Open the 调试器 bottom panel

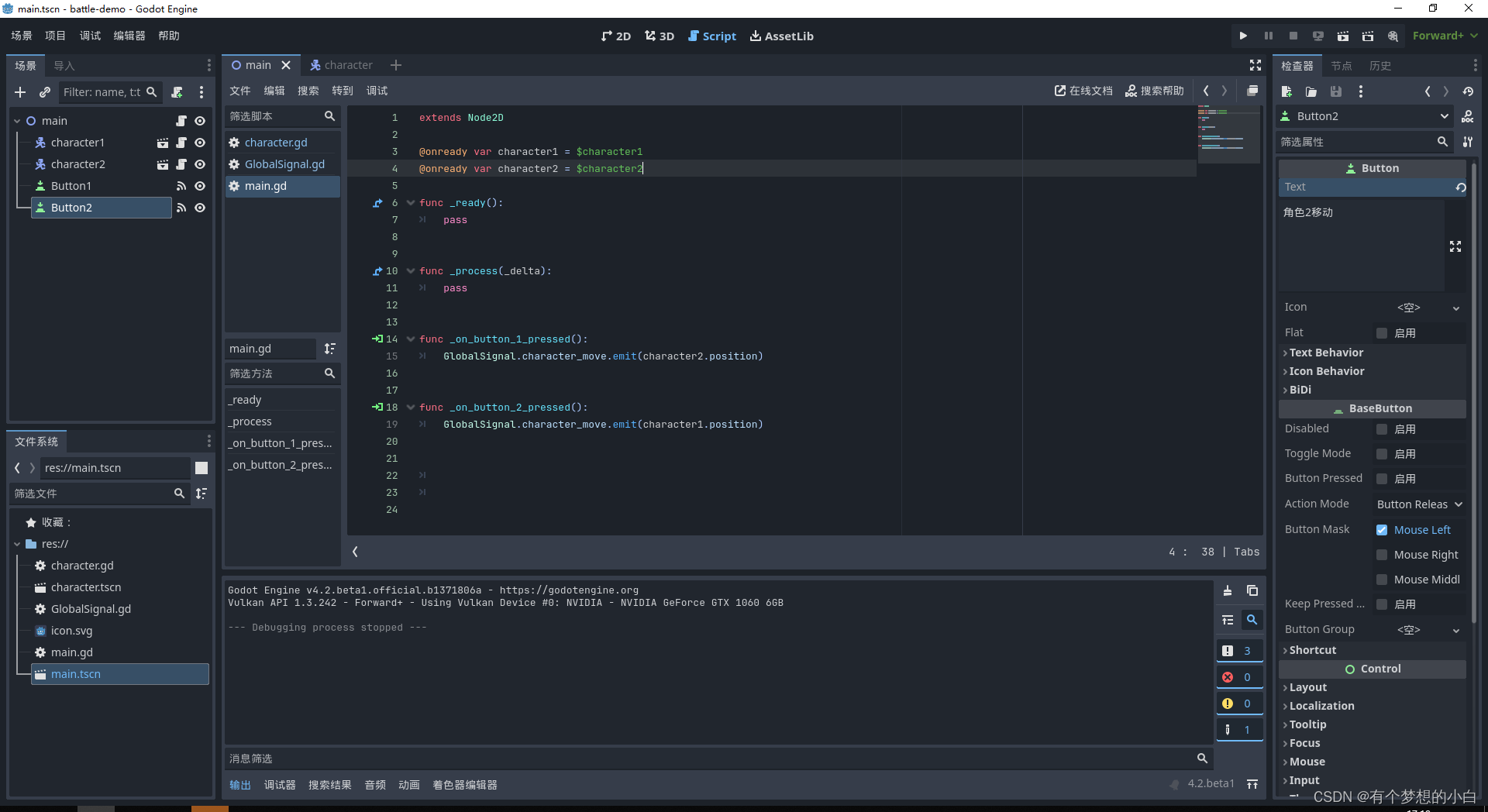coord(280,785)
